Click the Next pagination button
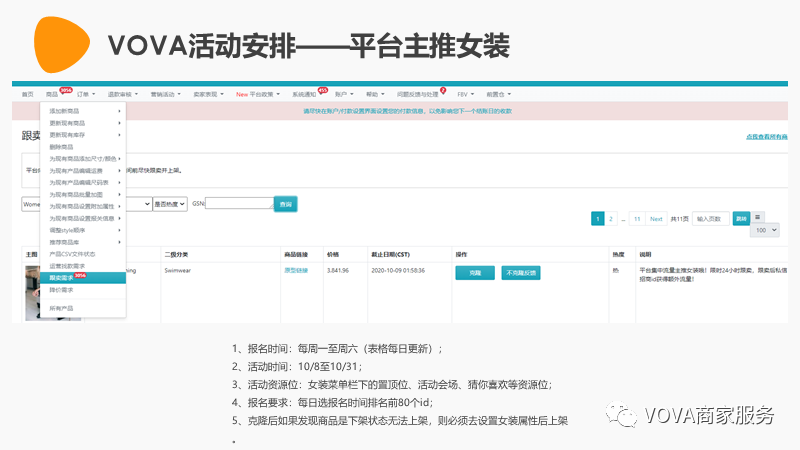The height and width of the screenshot is (450, 800). coord(655,218)
